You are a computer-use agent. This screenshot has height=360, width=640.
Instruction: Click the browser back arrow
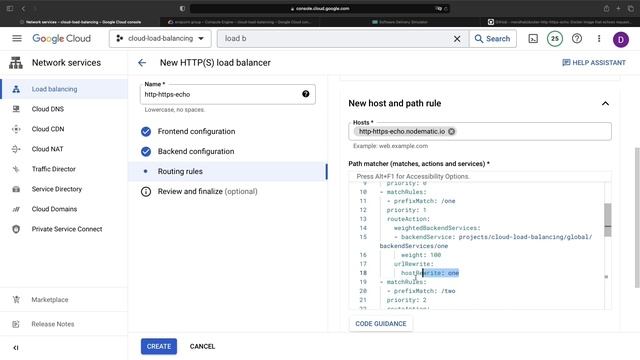24,9
